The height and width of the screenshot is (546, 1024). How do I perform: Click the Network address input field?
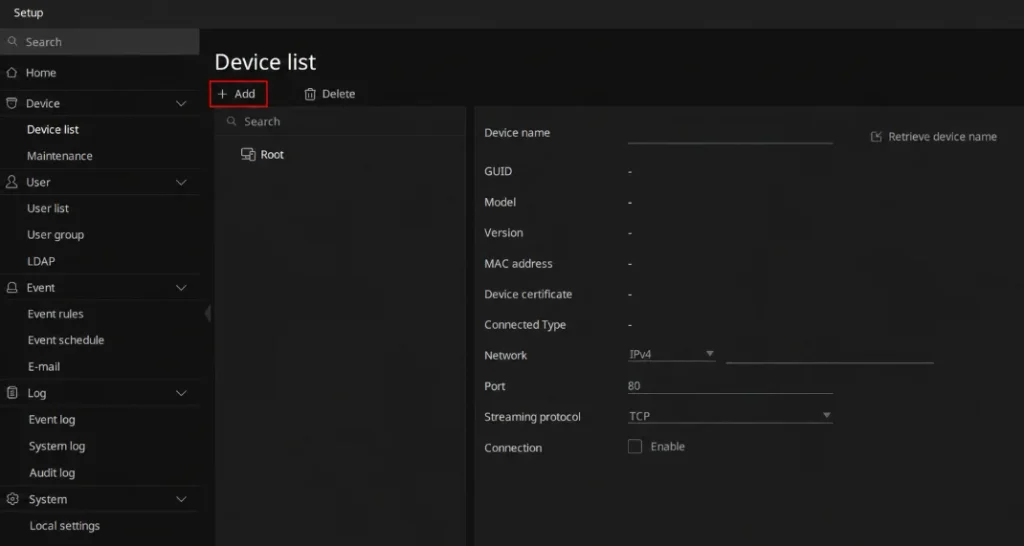[829, 355]
